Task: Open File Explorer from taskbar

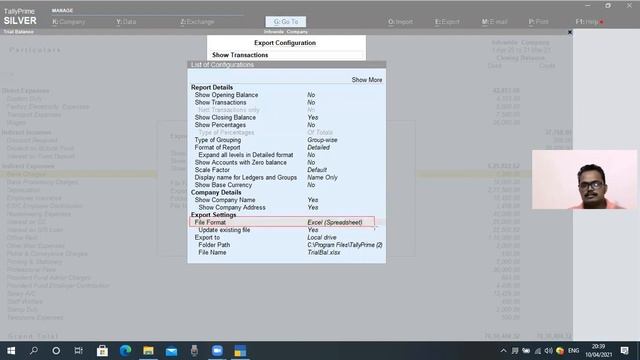Action: [148, 351]
